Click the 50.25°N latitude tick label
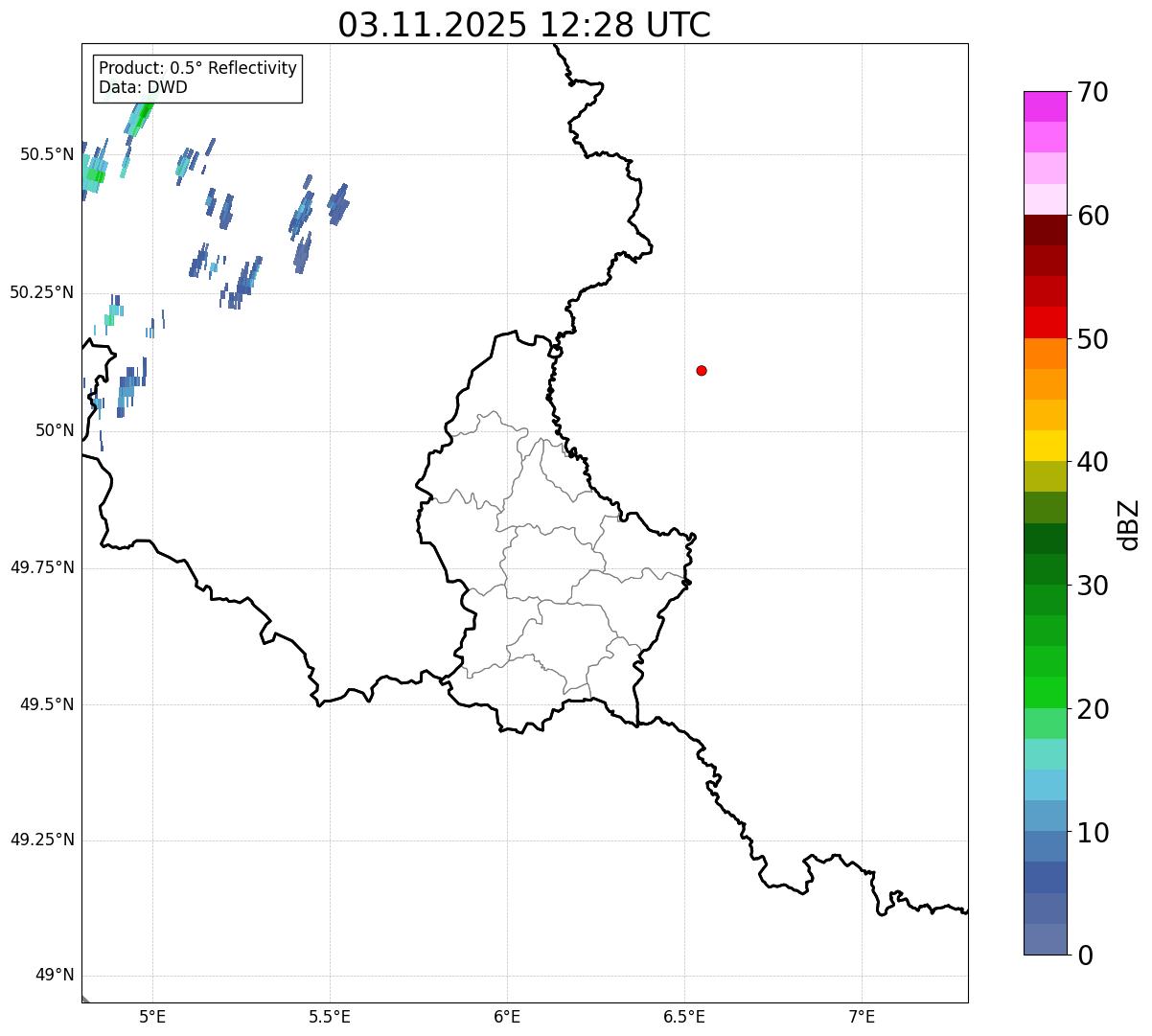 (42, 292)
